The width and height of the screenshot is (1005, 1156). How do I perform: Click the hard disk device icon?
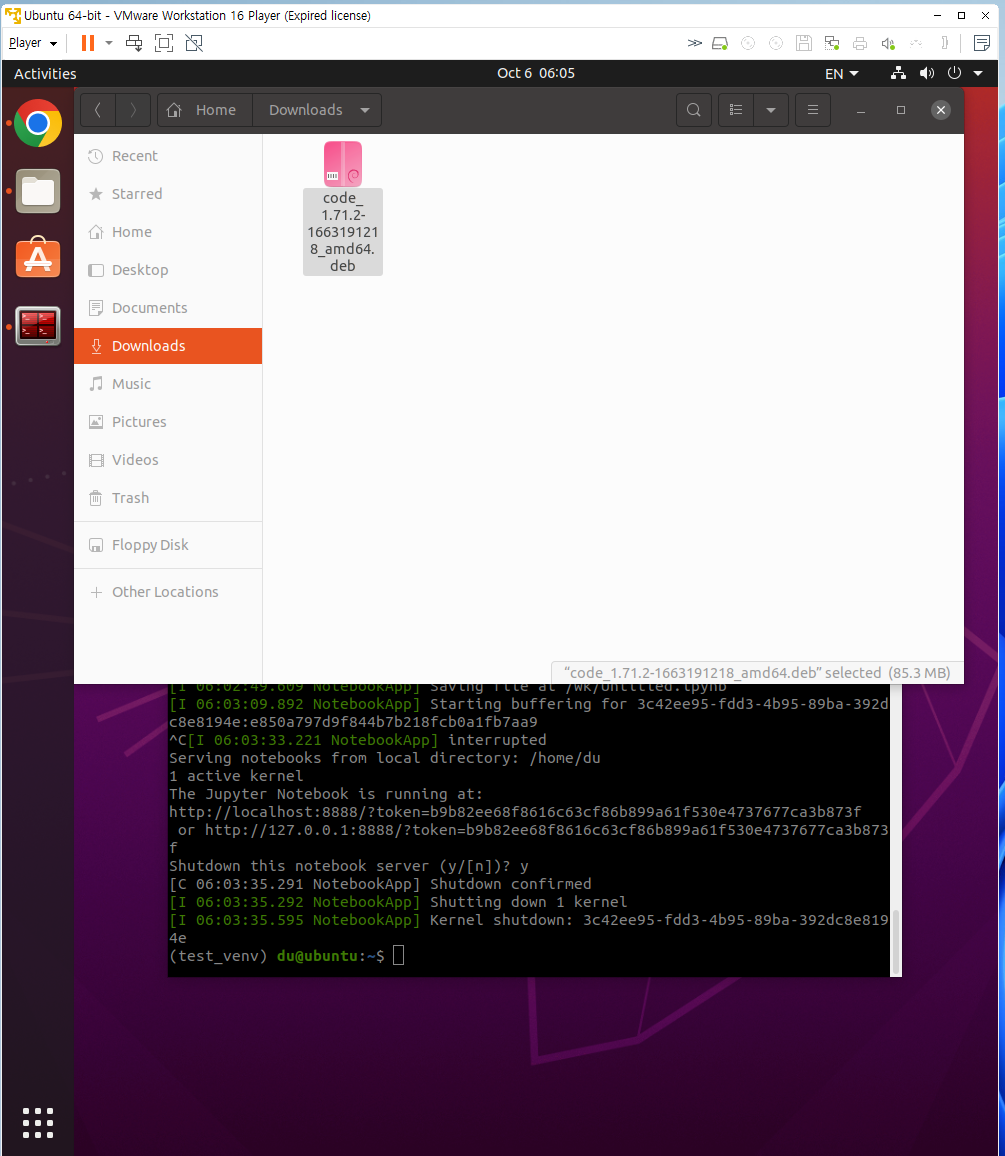[x=720, y=43]
